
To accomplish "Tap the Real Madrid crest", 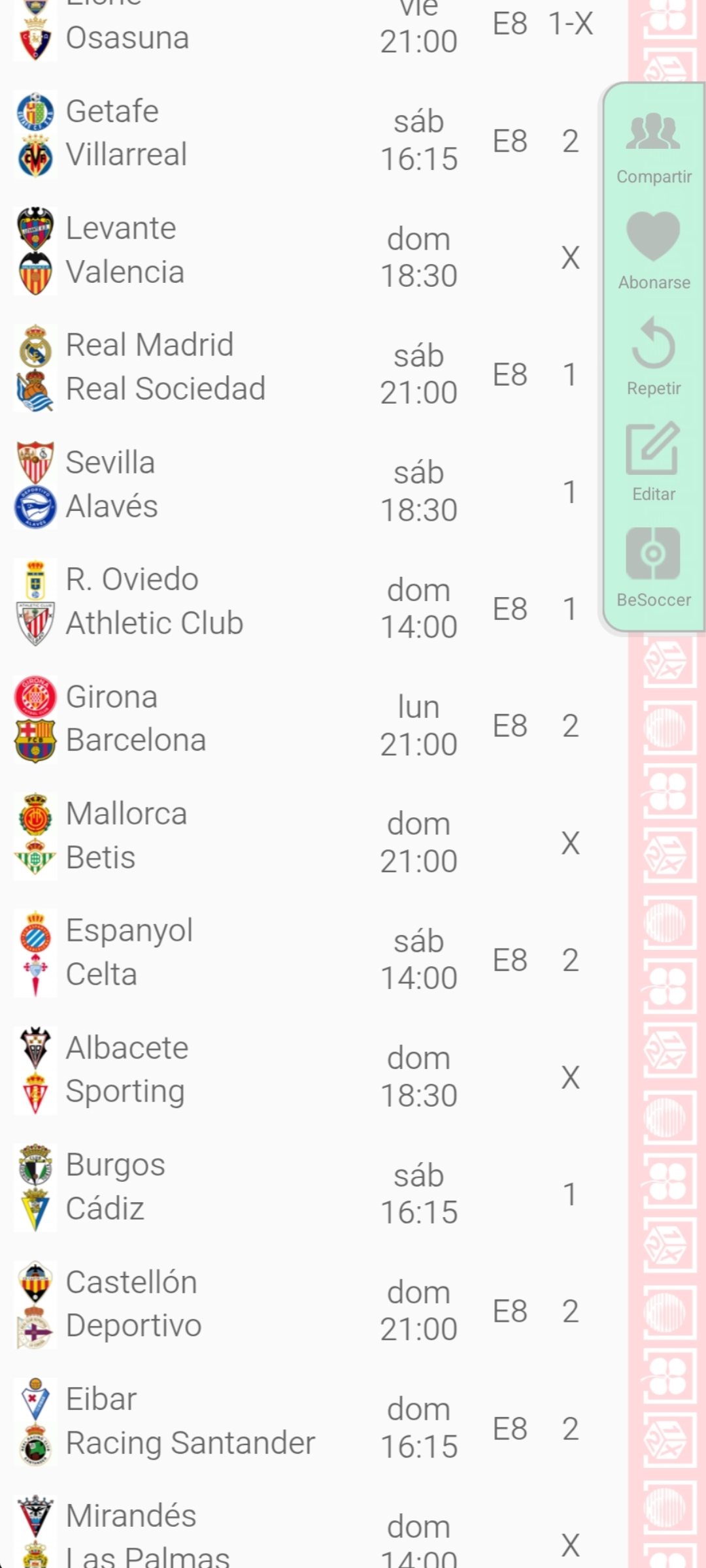I will point(35,346).
